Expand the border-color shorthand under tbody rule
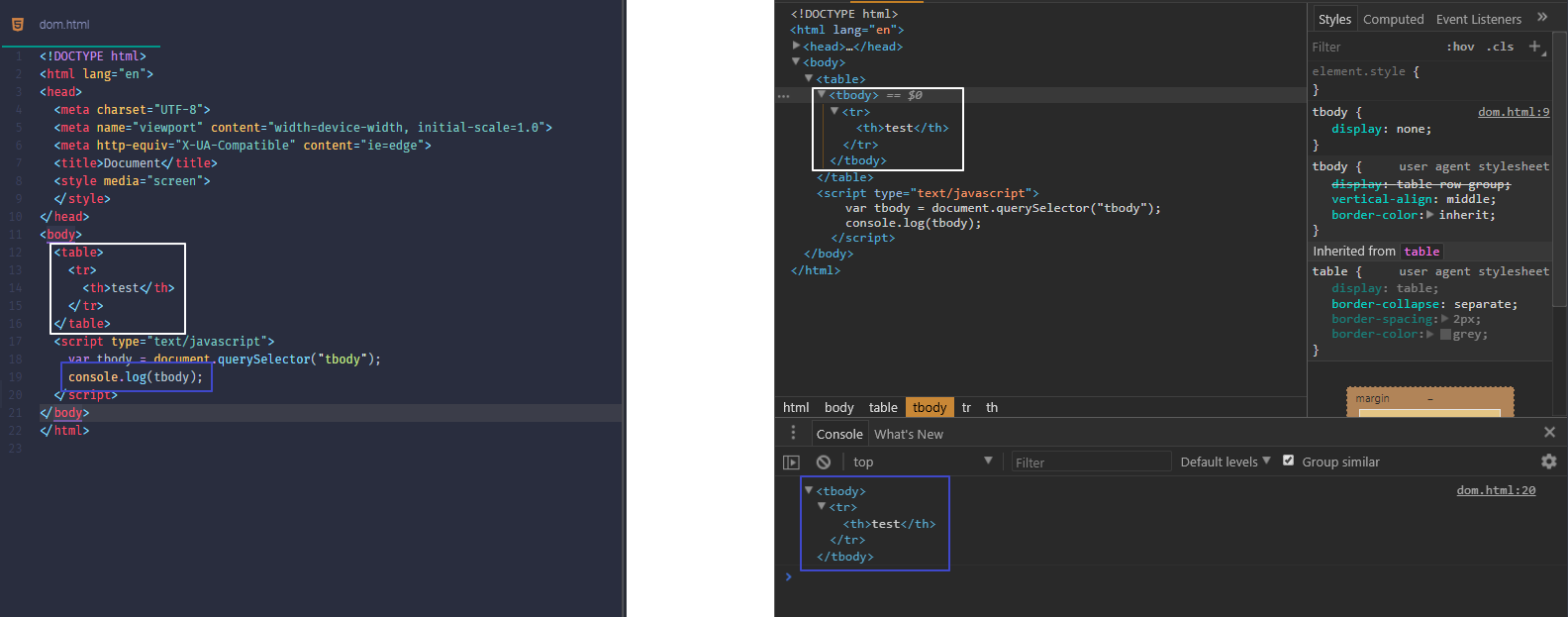The width and height of the screenshot is (1568, 617). [1429, 215]
